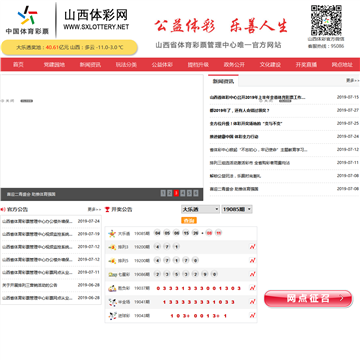Open the 大乐透 game icon in results

click(112, 234)
